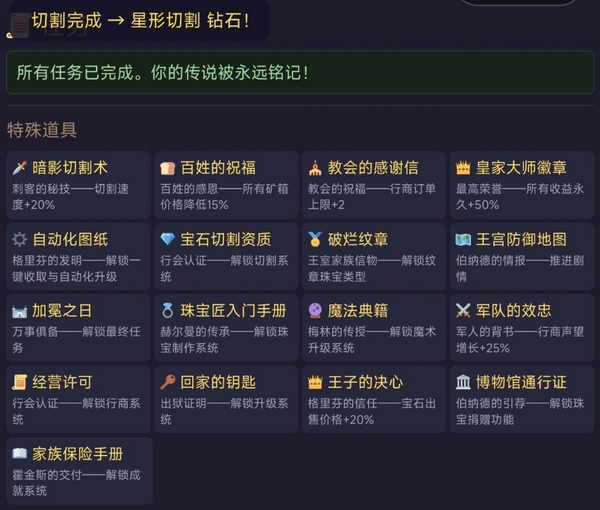Select the 经营许可 item card
Image resolution: width=600 pixels, height=510 pixels.
tap(76, 400)
